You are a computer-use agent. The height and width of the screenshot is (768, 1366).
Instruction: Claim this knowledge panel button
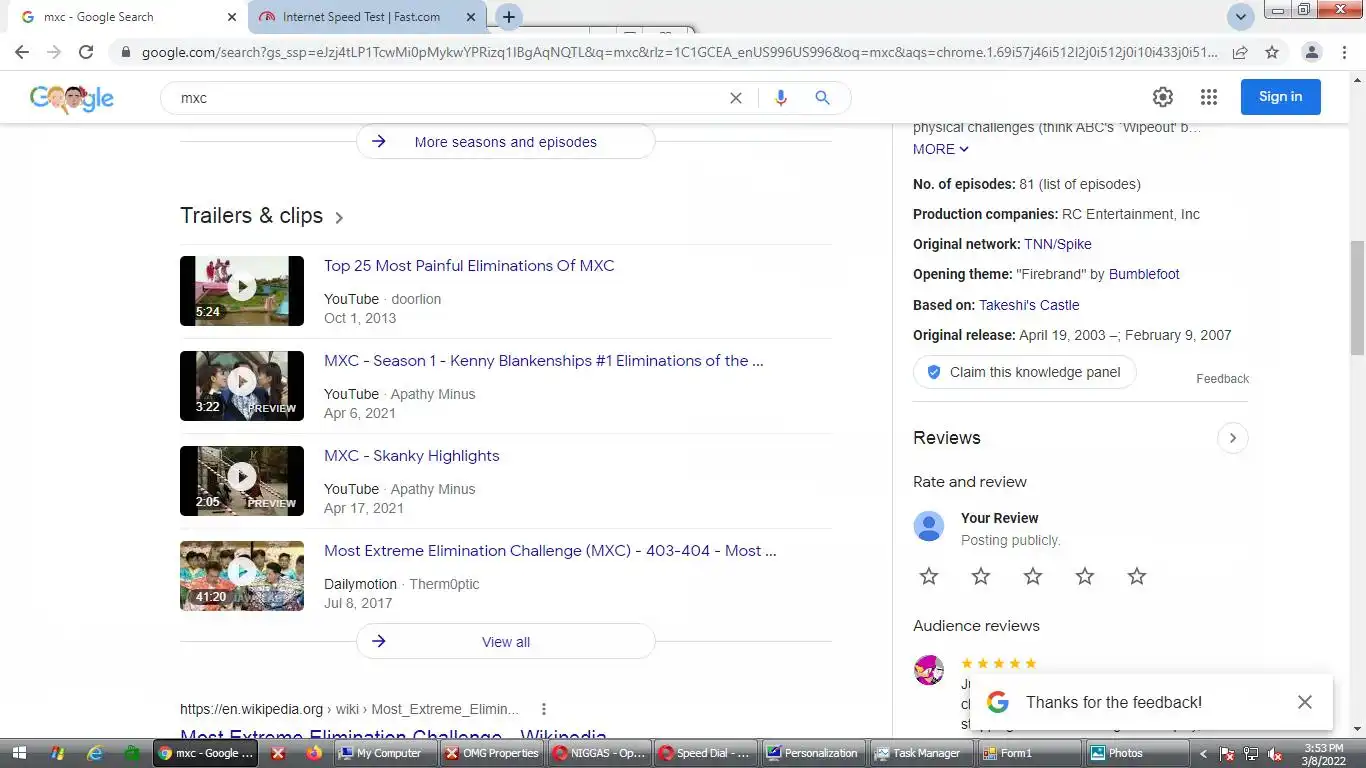click(1025, 372)
